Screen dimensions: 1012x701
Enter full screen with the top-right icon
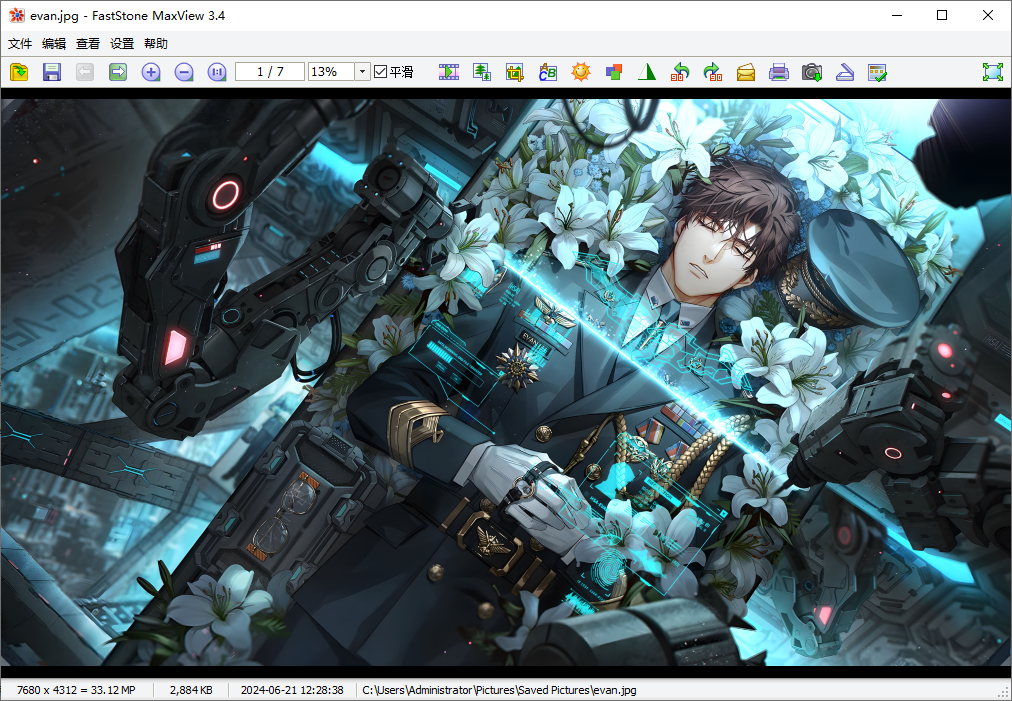click(x=992, y=72)
